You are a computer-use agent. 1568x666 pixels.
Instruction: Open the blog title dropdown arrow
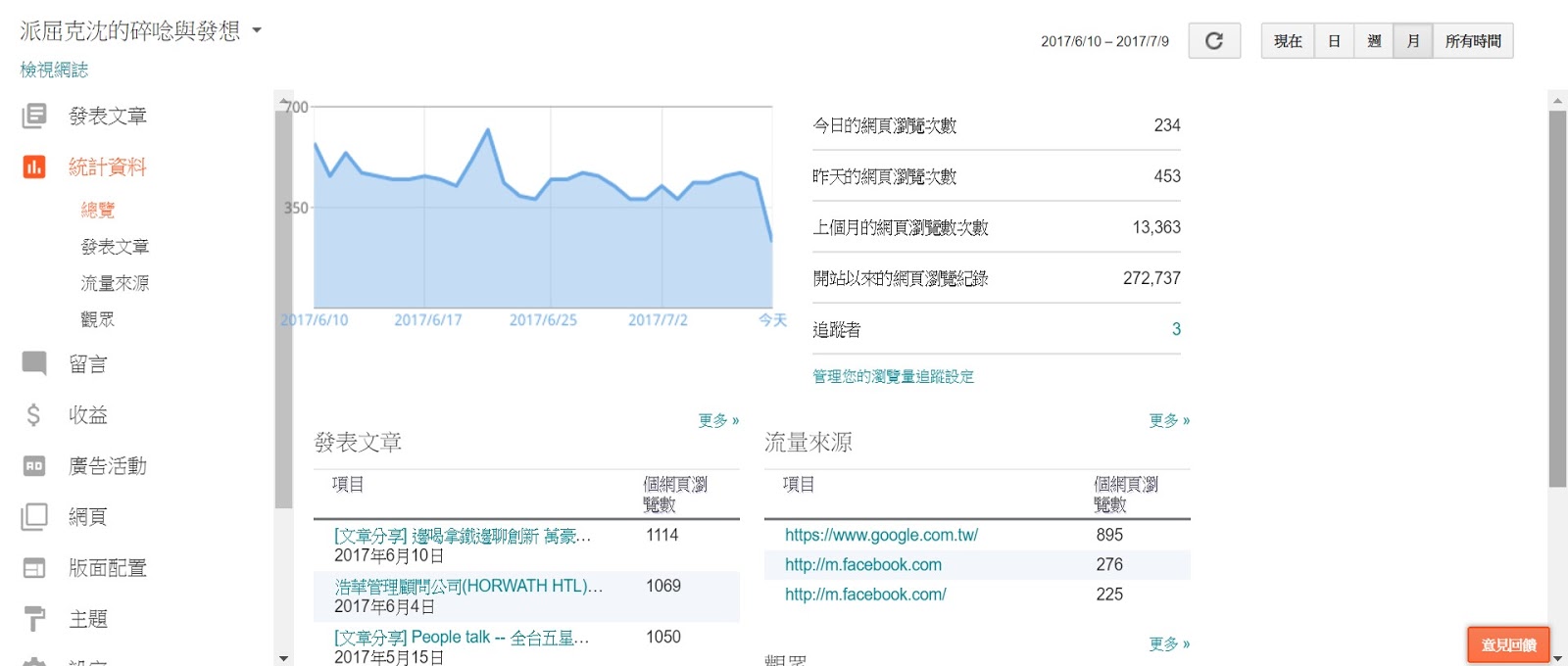click(257, 30)
